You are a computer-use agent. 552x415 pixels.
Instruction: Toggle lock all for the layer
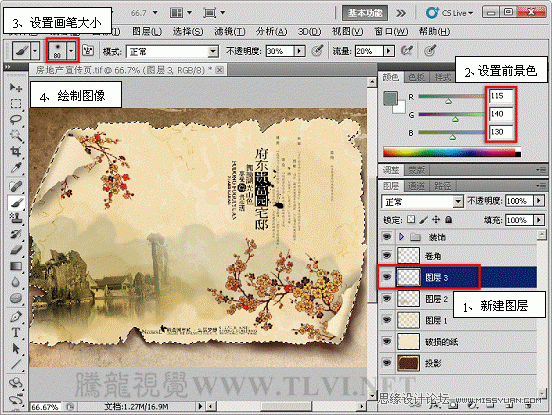tap(448, 220)
